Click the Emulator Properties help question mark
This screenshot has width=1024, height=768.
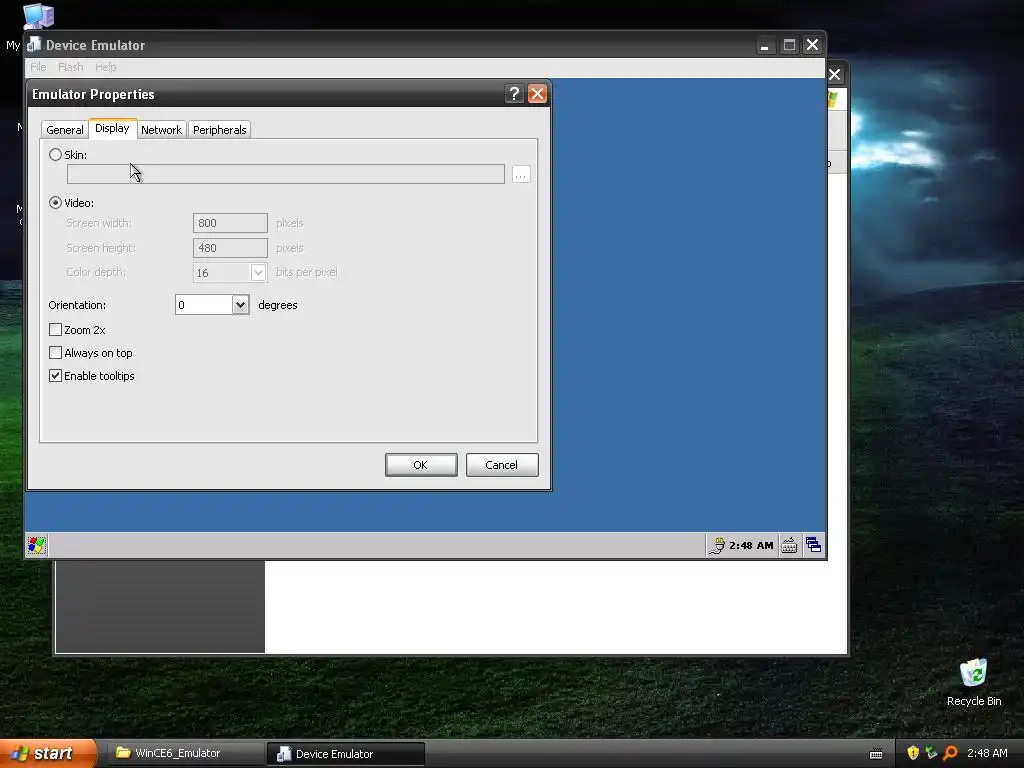click(x=514, y=94)
